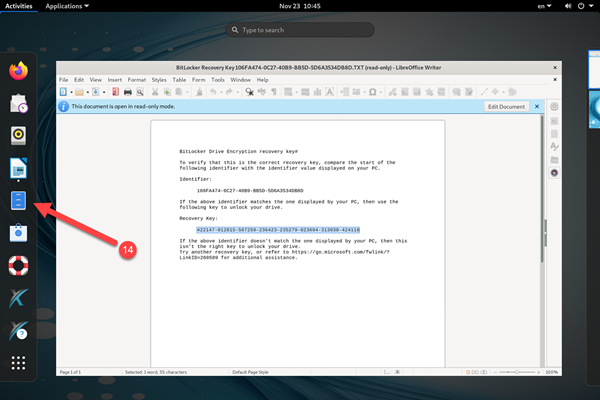Viewport: 600px width, 400px height.
Task: Click the Insert Chart icon
Action: [x=317, y=92]
